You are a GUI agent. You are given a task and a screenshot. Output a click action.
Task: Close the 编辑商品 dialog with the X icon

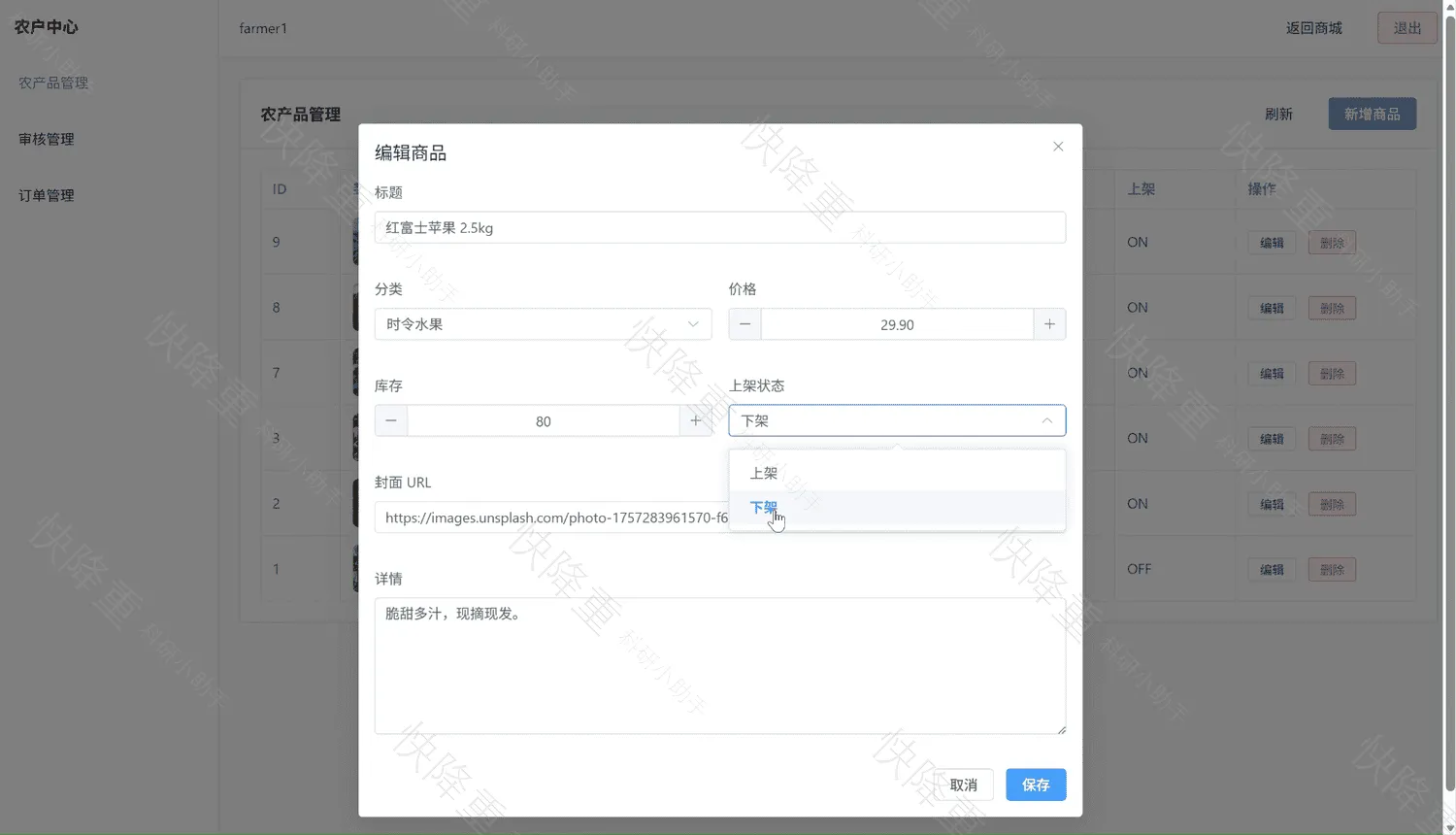[1058, 147]
